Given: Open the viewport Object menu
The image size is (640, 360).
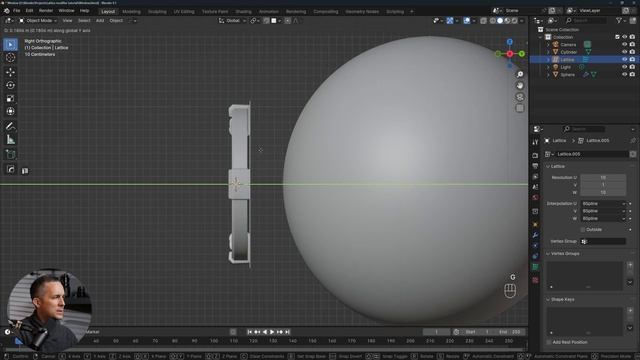Looking at the screenshot, I should click(x=116, y=20).
